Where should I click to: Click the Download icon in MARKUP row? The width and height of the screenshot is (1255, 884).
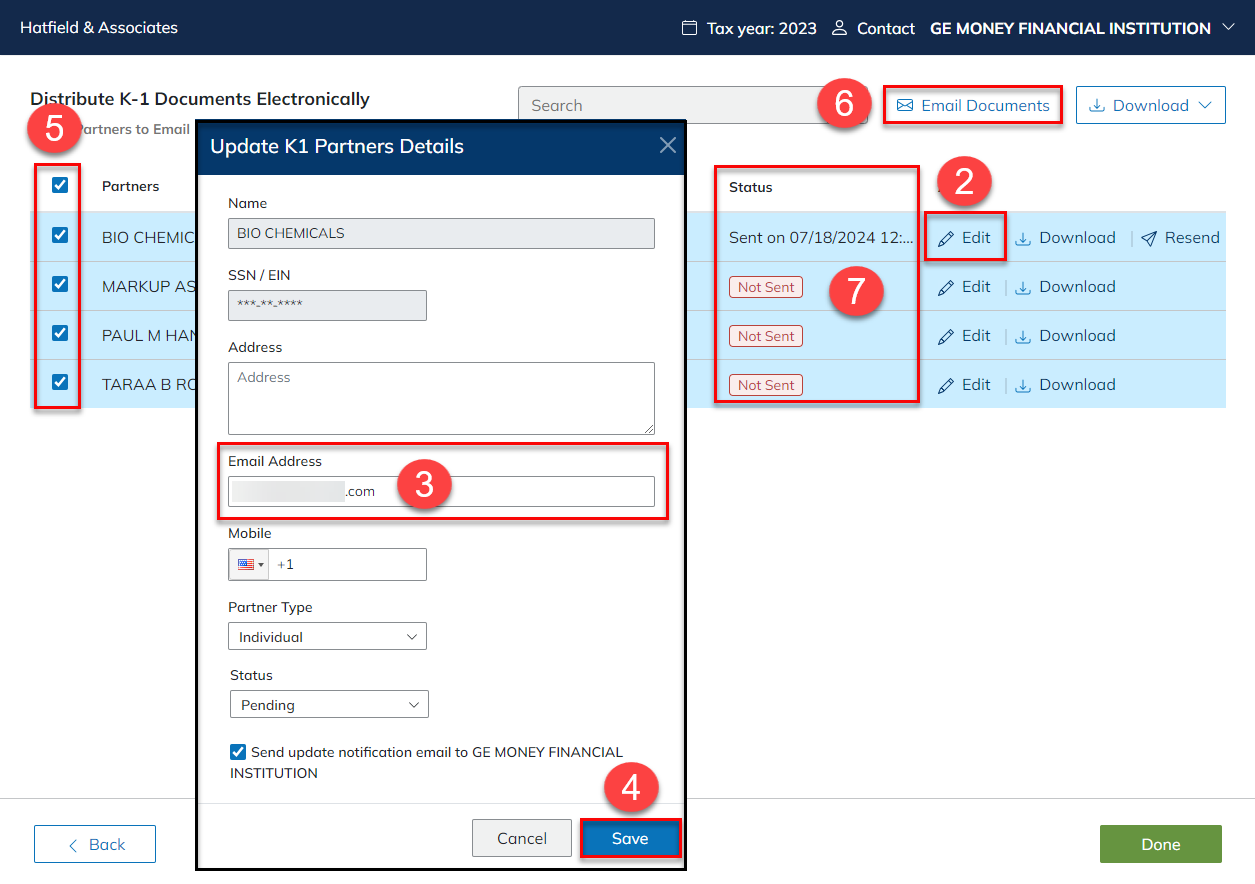[1023, 287]
